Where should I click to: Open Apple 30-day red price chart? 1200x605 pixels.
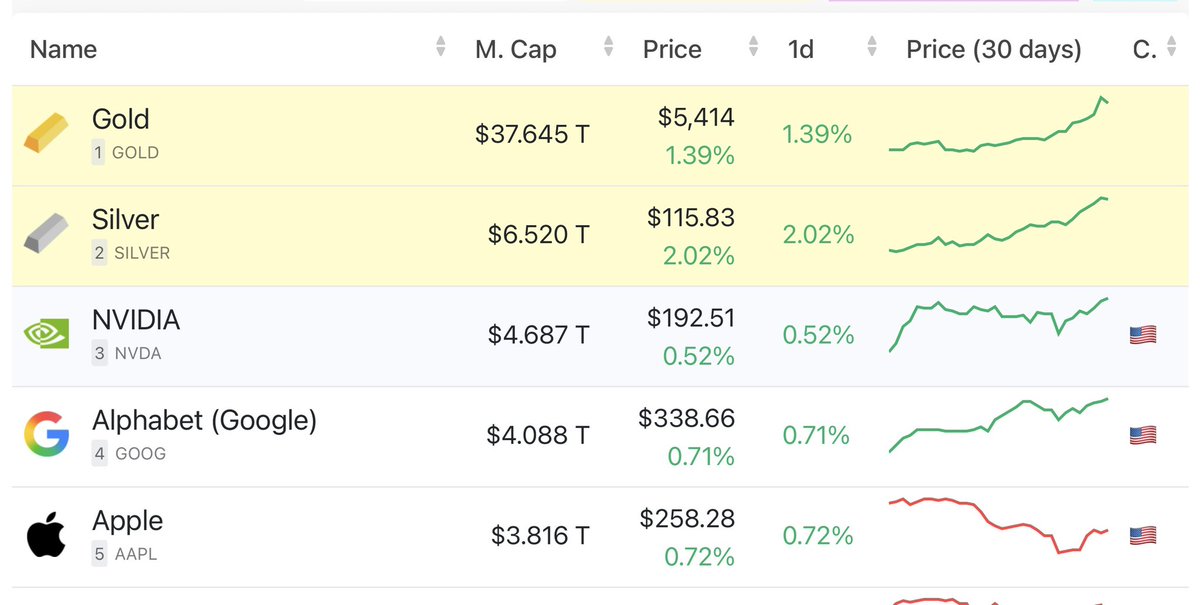point(998,525)
